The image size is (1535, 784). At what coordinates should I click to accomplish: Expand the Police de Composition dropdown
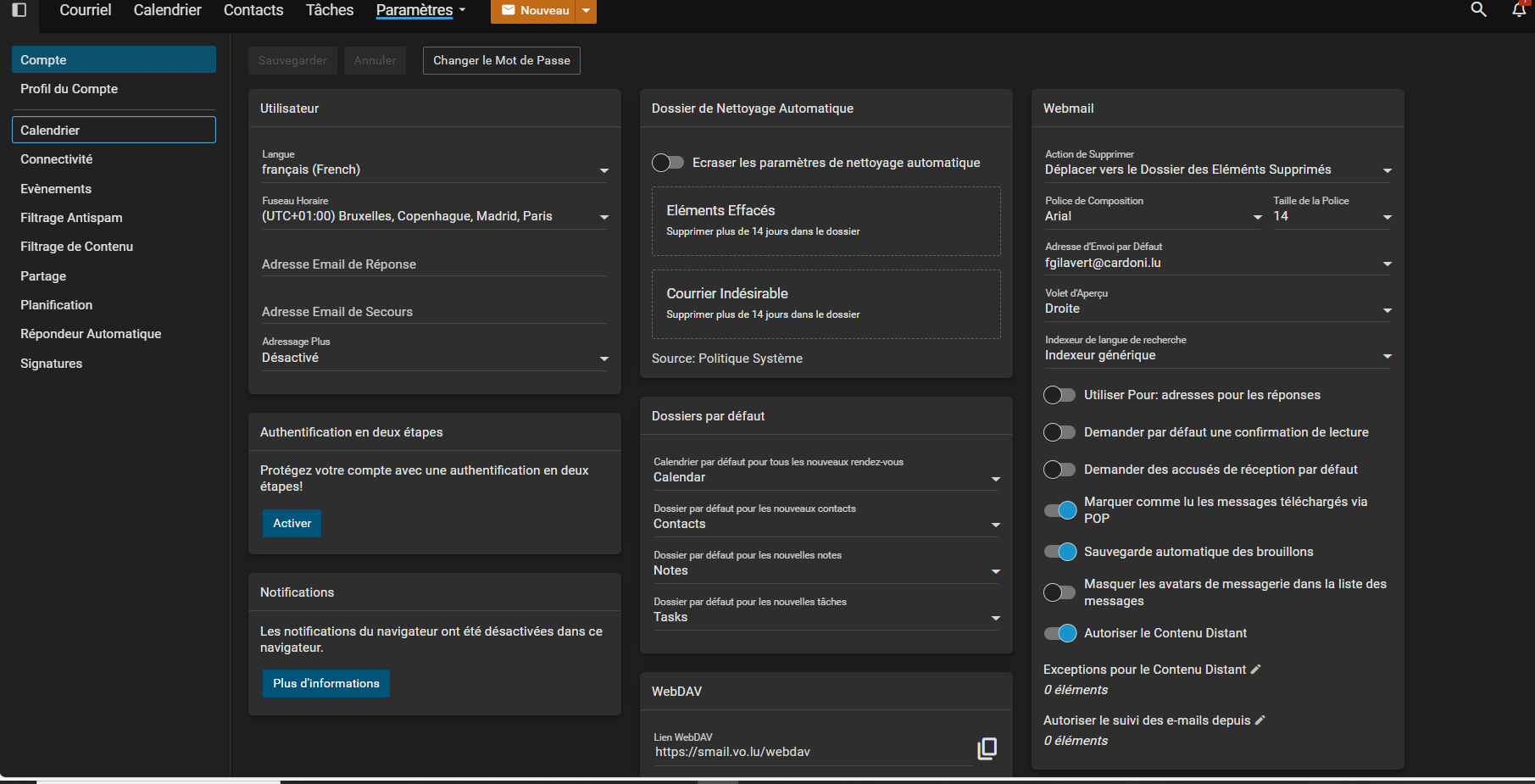click(1153, 217)
